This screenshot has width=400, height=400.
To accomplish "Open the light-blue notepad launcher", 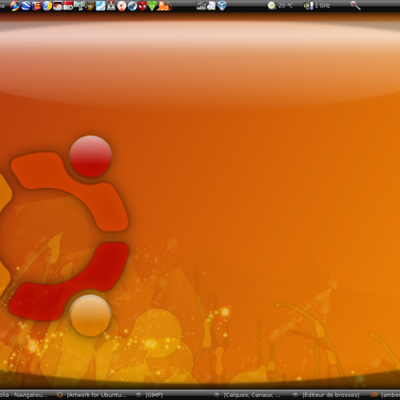I will click(100, 6).
